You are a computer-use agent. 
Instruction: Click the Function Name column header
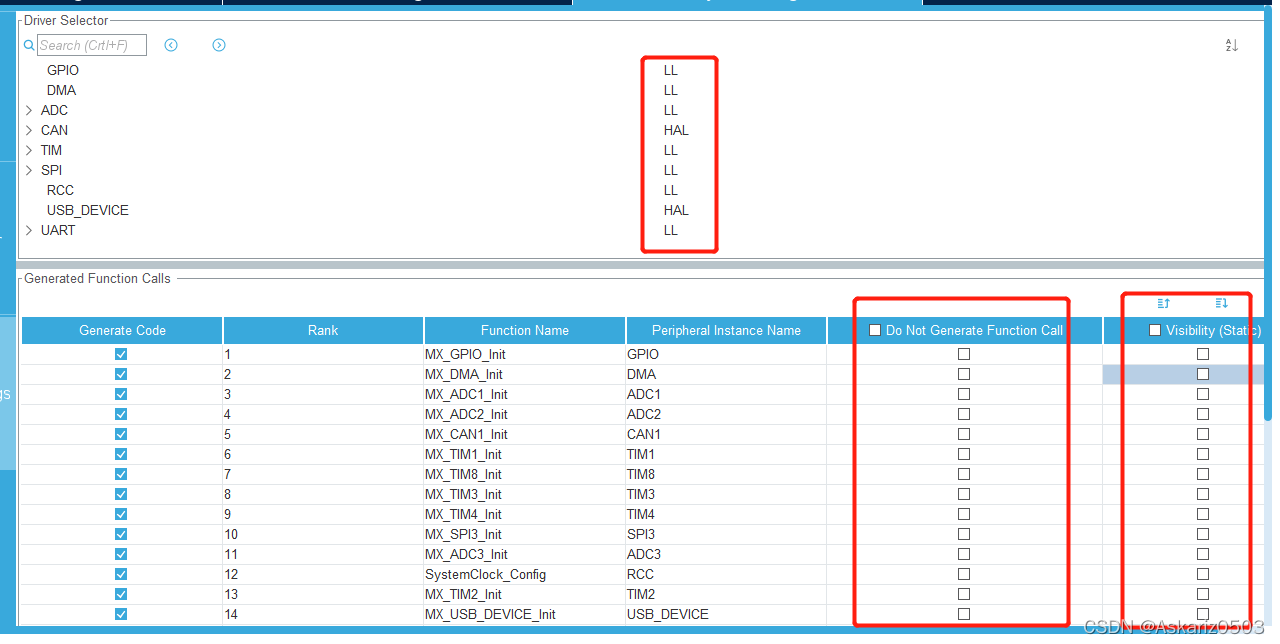[x=524, y=330]
